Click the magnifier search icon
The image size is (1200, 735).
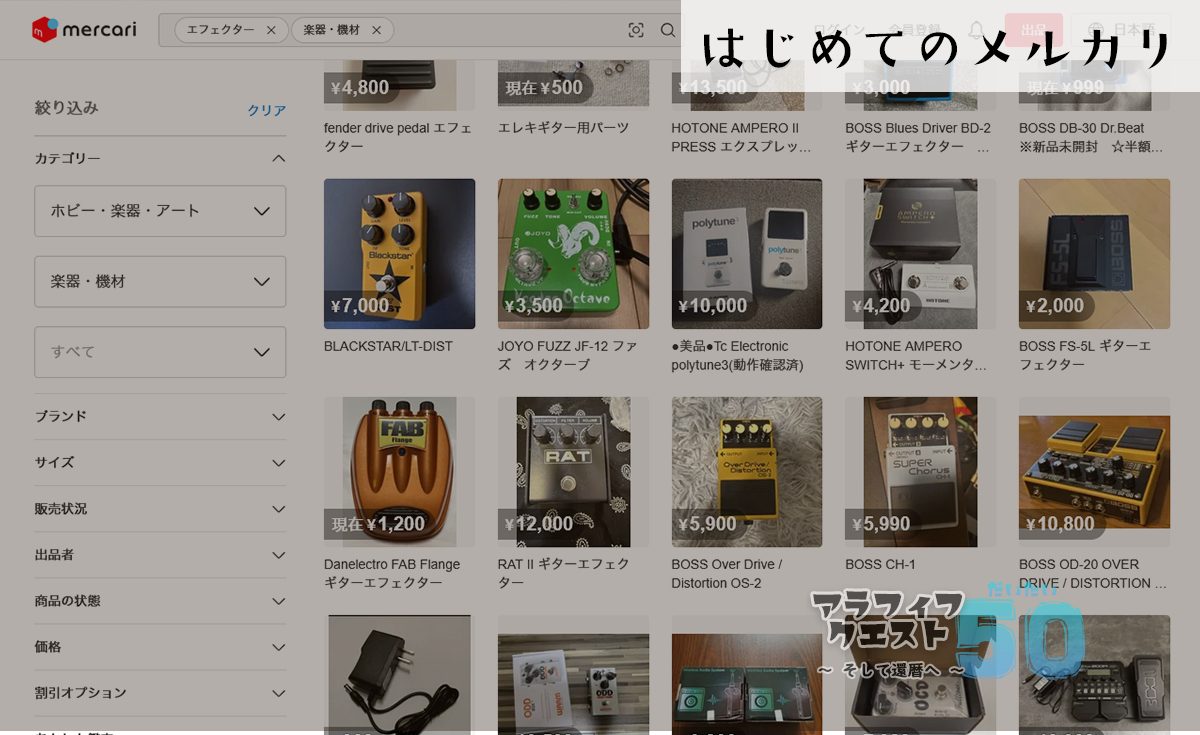point(668,30)
